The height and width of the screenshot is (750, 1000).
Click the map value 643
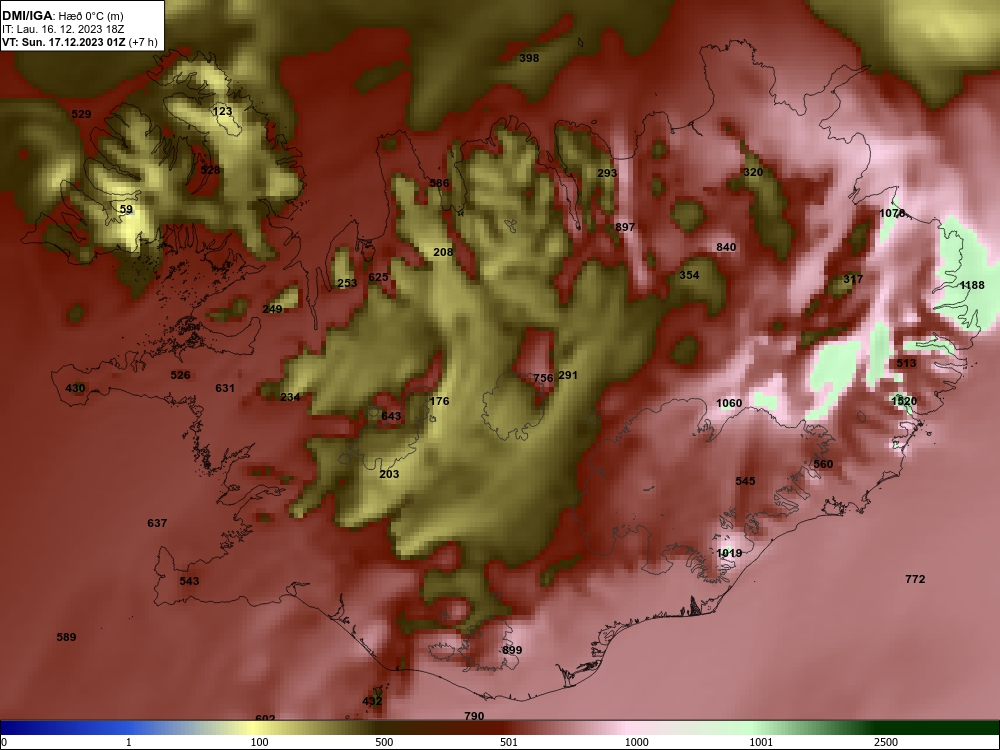[391, 416]
